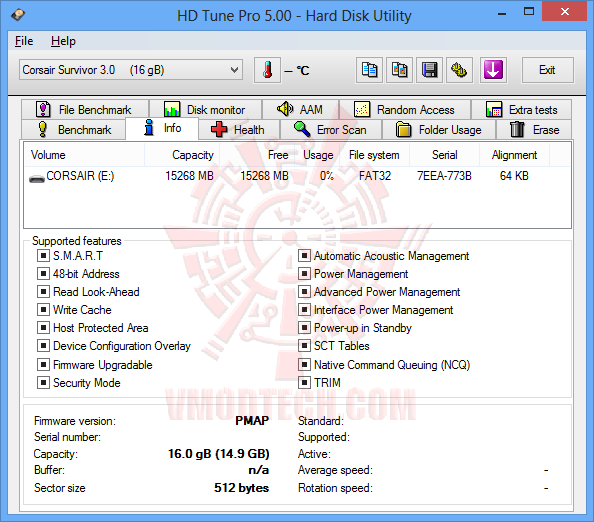The image size is (594, 522).
Task: Toggle the Power Management checkbox
Action: tap(304, 274)
